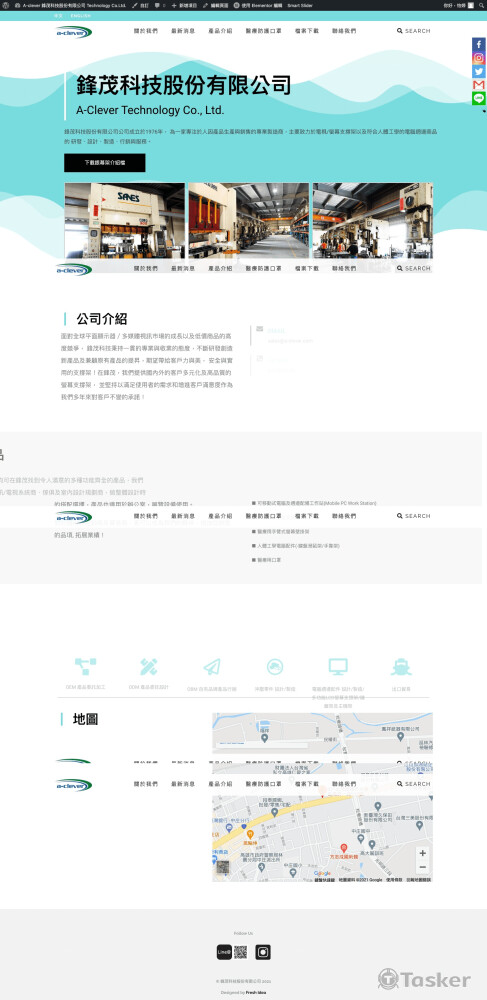The height and width of the screenshot is (1000, 487).
Task: Click the ODM pencil and ruler icon
Action: [149, 666]
